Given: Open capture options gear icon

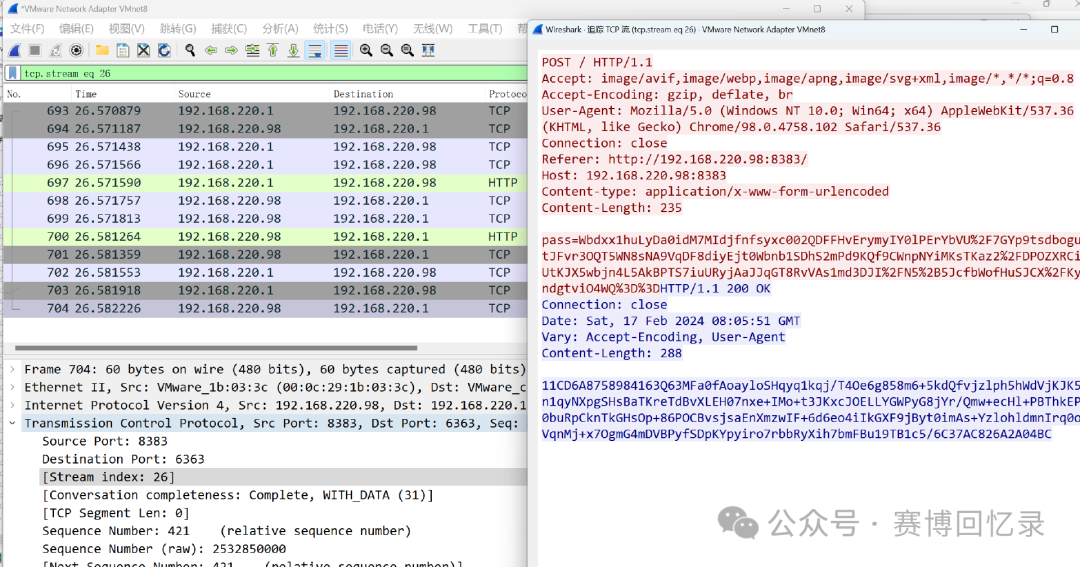Looking at the screenshot, I should click(76, 50).
